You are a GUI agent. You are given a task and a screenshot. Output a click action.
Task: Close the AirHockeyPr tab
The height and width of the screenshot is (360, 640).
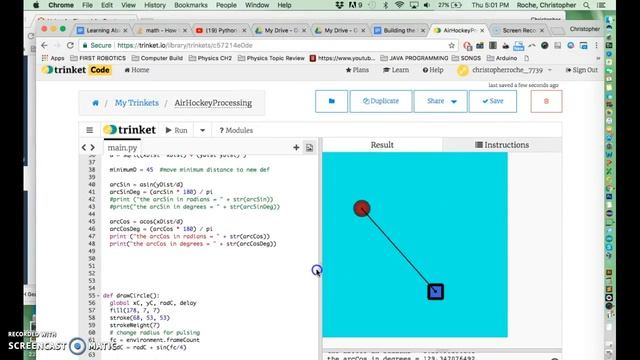[x=482, y=31]
